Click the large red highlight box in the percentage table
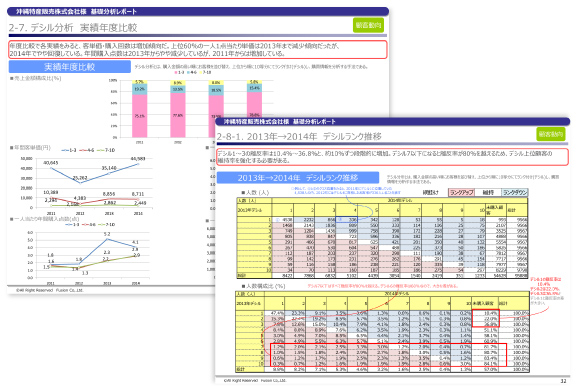580x386 pixels. (388, 355)
